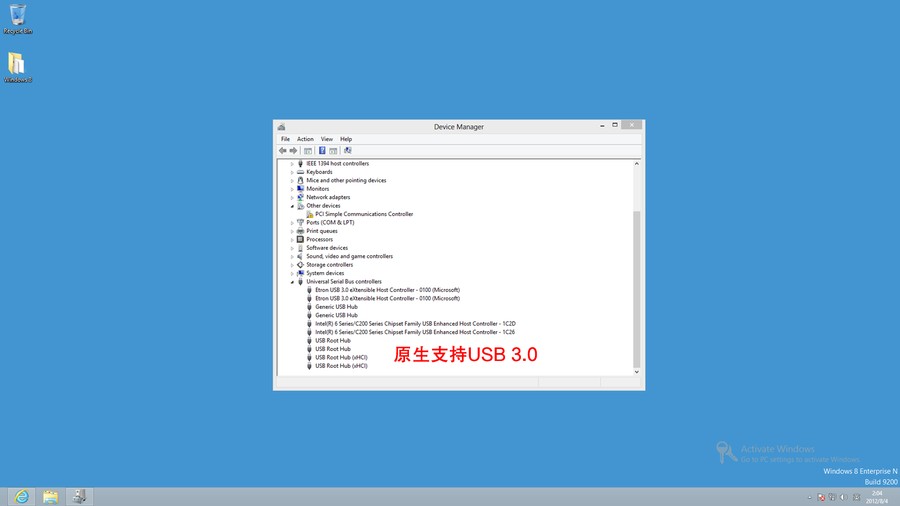Click the Device Manager taskbar icon

click(x=79, y=497)
